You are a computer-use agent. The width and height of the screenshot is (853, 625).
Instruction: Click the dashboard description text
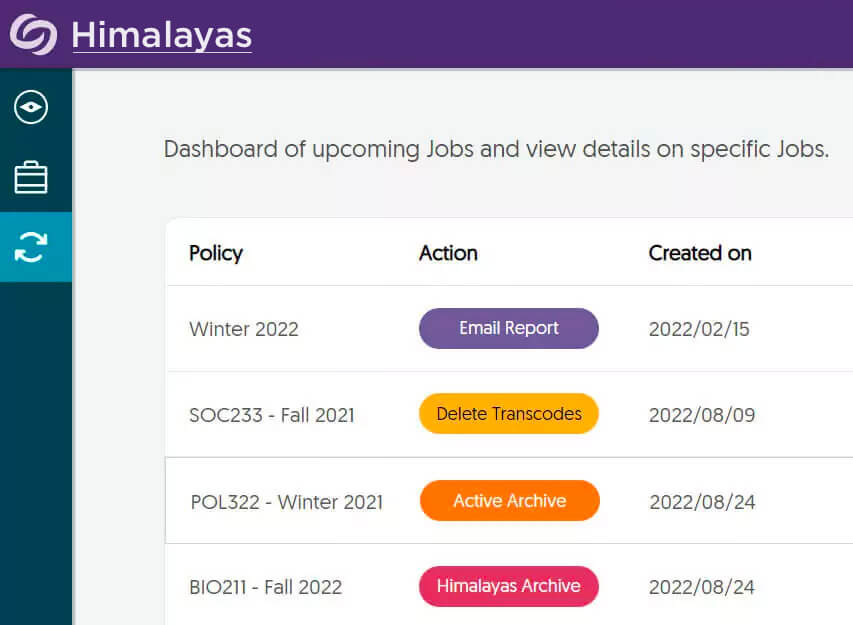pyautogui.click(x=496, y=150)
